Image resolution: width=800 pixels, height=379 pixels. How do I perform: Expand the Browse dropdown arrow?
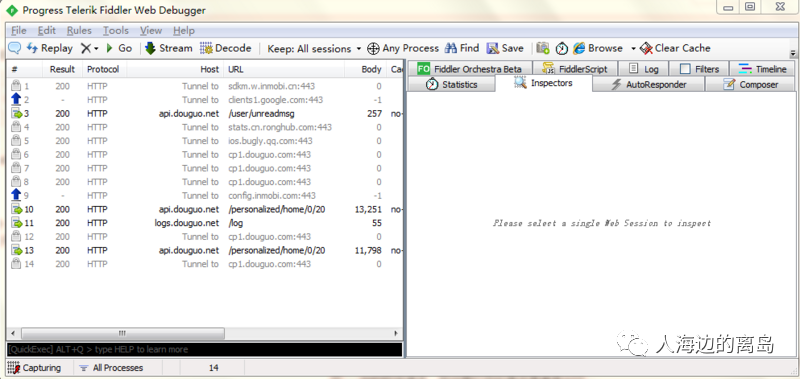[x=633, y=48]
